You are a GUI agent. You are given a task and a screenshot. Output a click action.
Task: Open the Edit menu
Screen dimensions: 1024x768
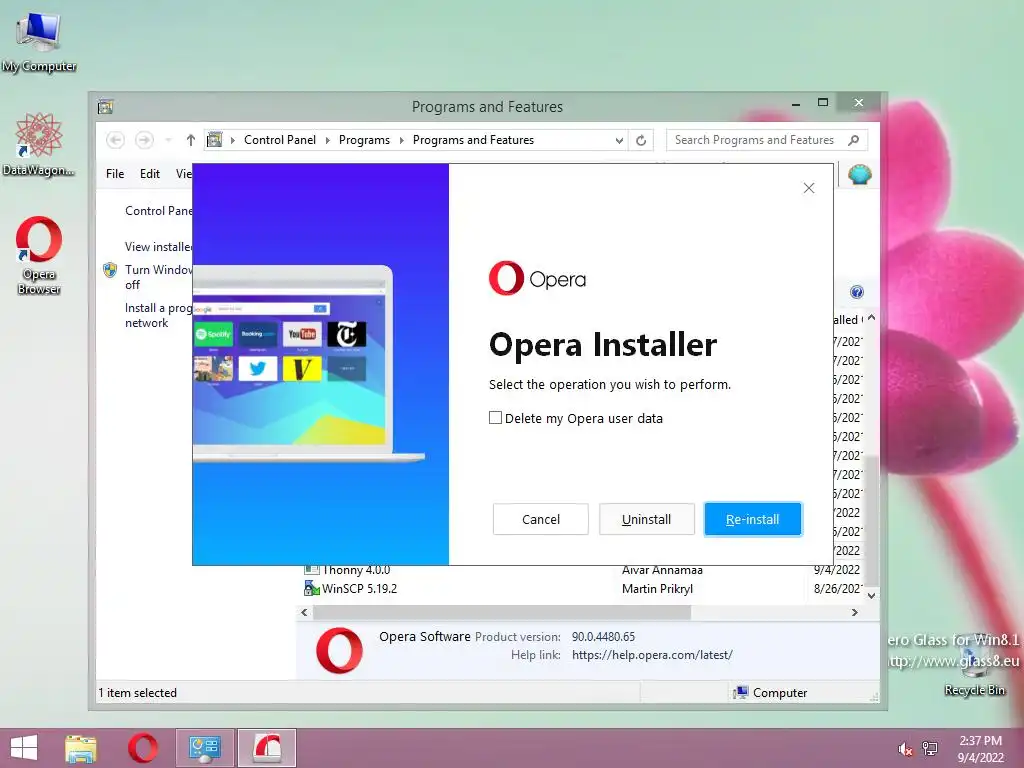150,174
